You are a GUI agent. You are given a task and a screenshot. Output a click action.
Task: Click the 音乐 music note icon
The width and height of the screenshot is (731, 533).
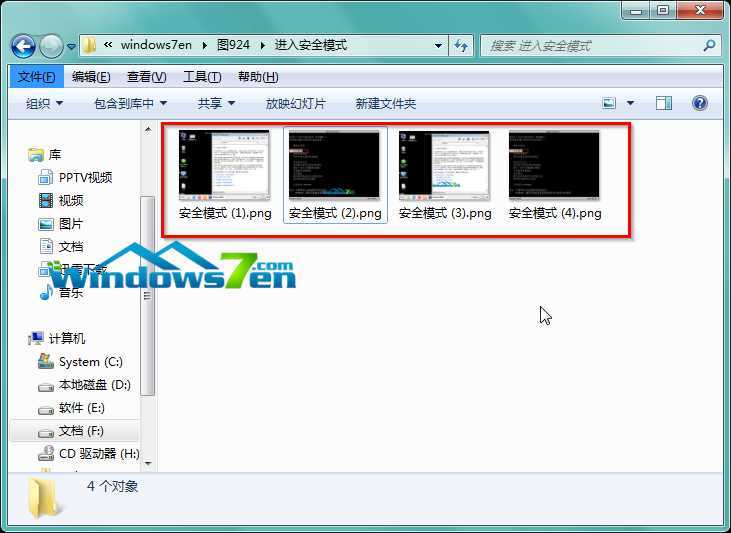46,292
